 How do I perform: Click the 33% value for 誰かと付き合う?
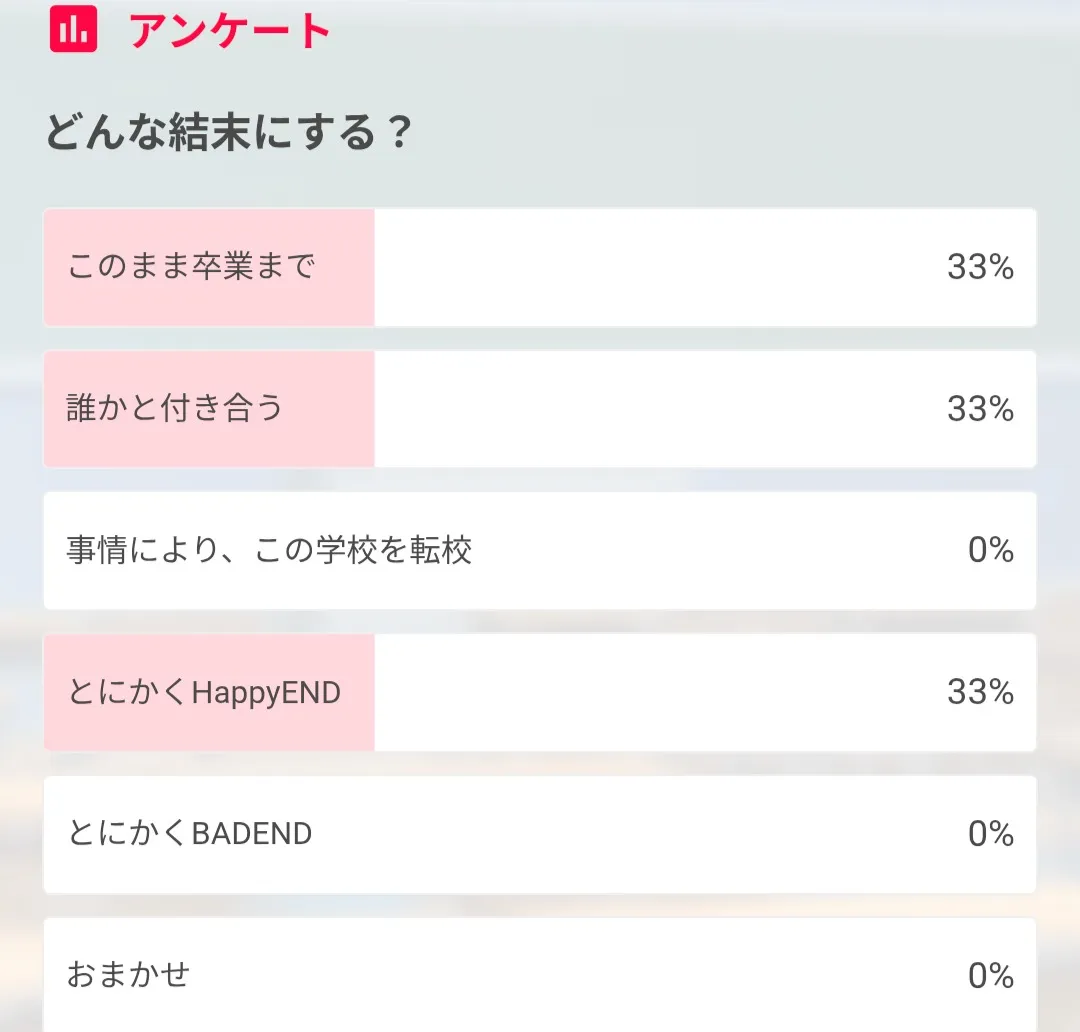[x=980, y=408]
